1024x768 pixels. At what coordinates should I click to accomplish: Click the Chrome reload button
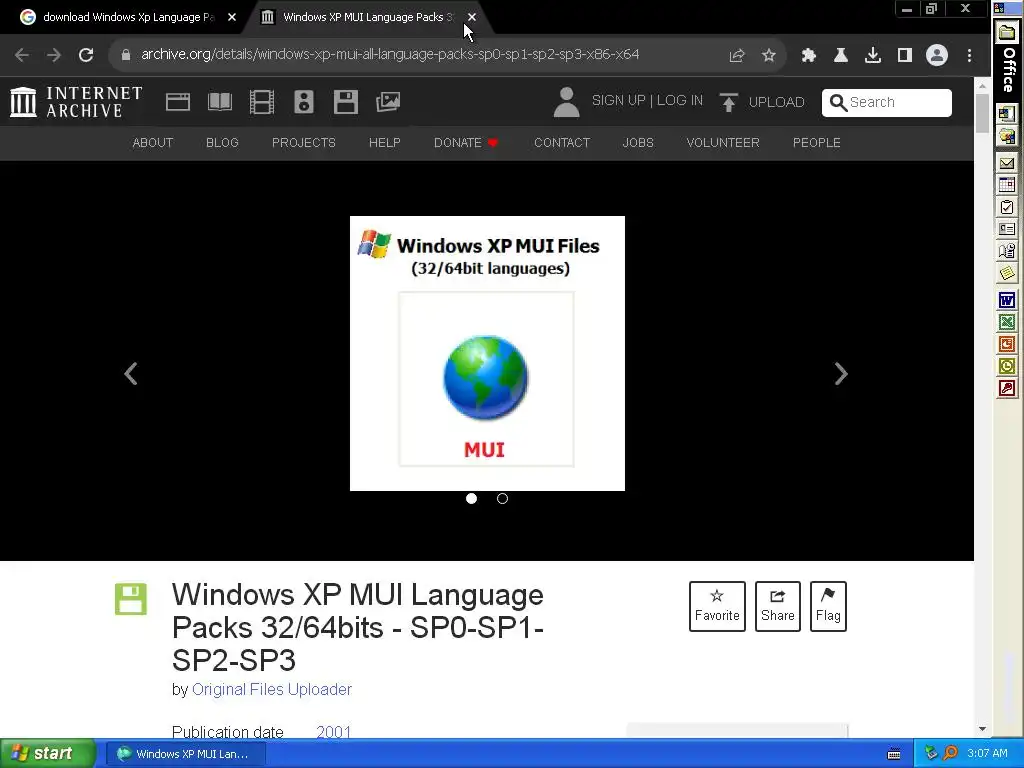point(86,55)
